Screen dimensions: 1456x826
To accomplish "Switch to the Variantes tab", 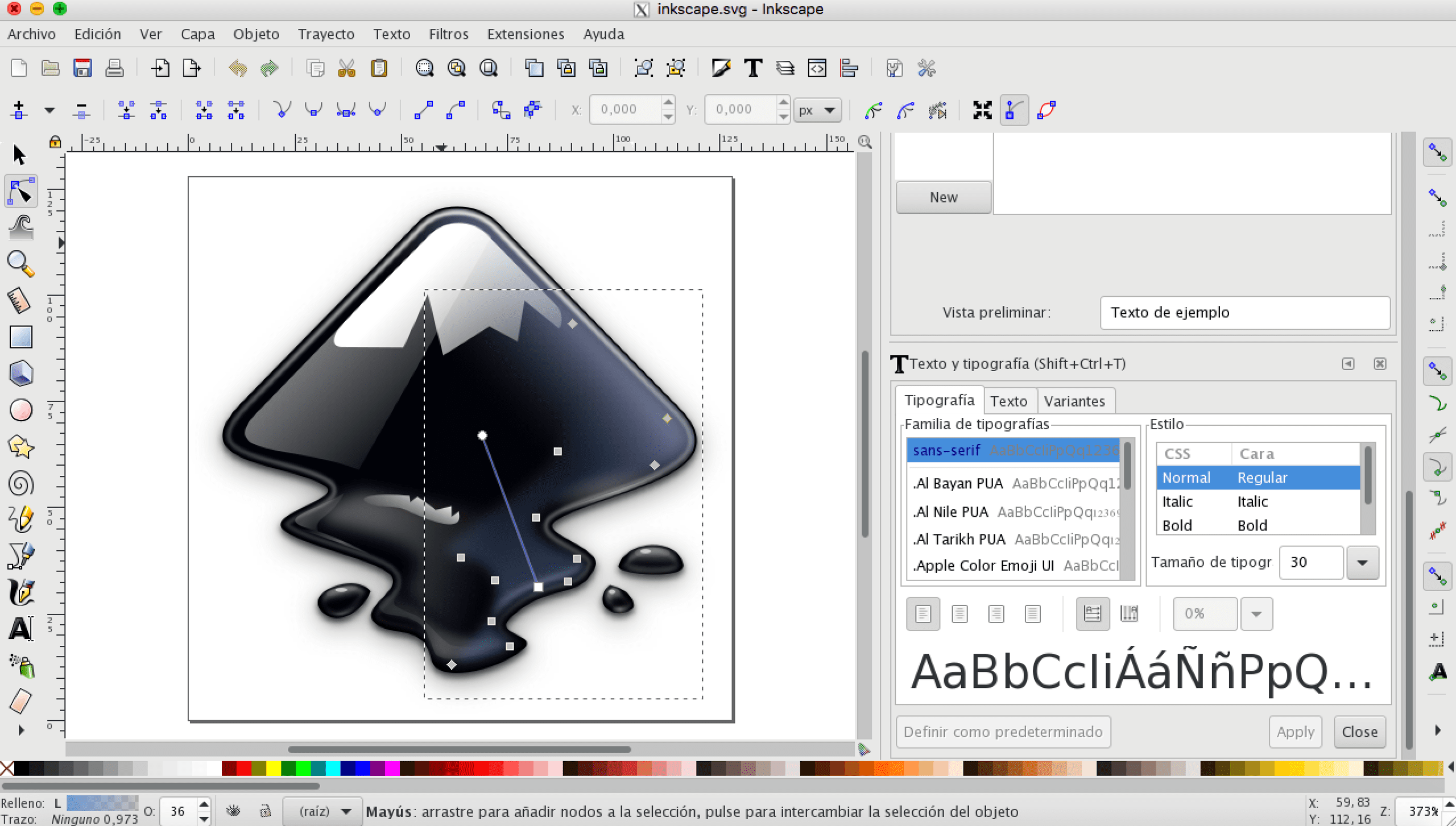I will (1075, 400).
